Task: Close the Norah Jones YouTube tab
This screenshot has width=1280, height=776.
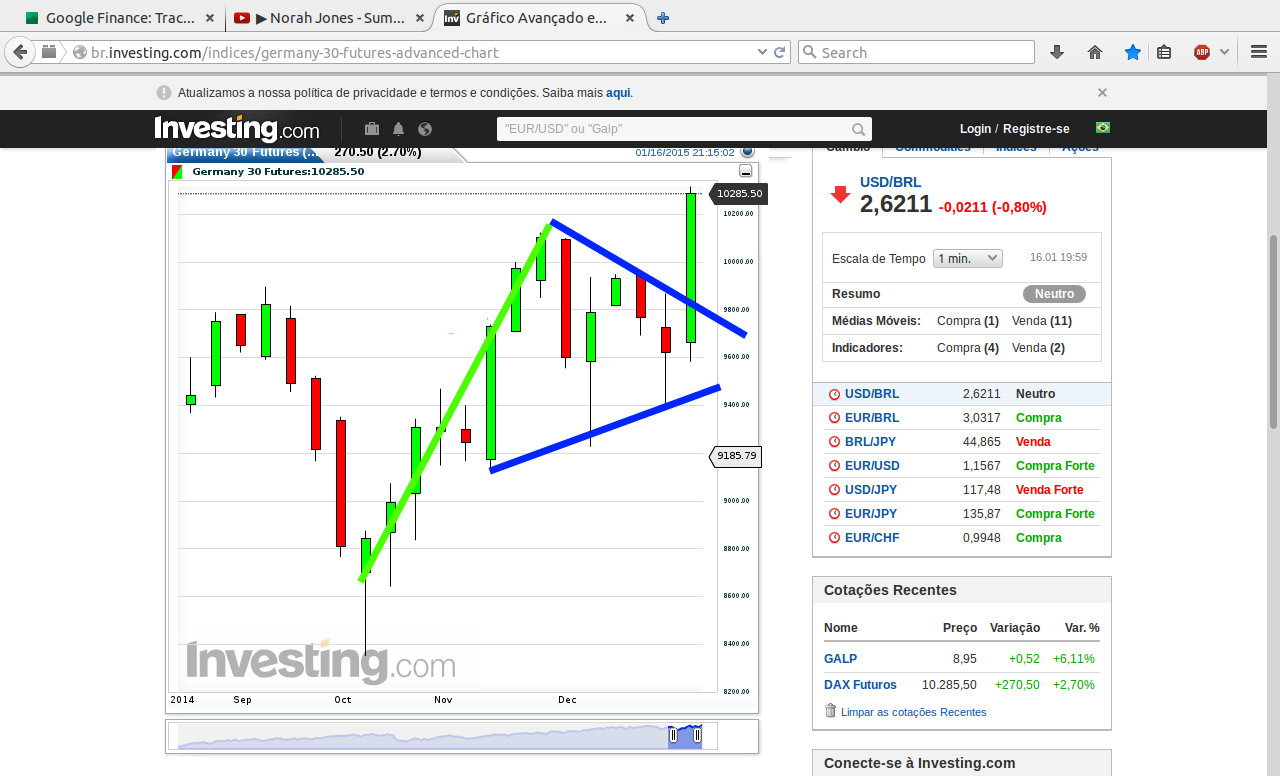Action: click(x=418, y=18)
